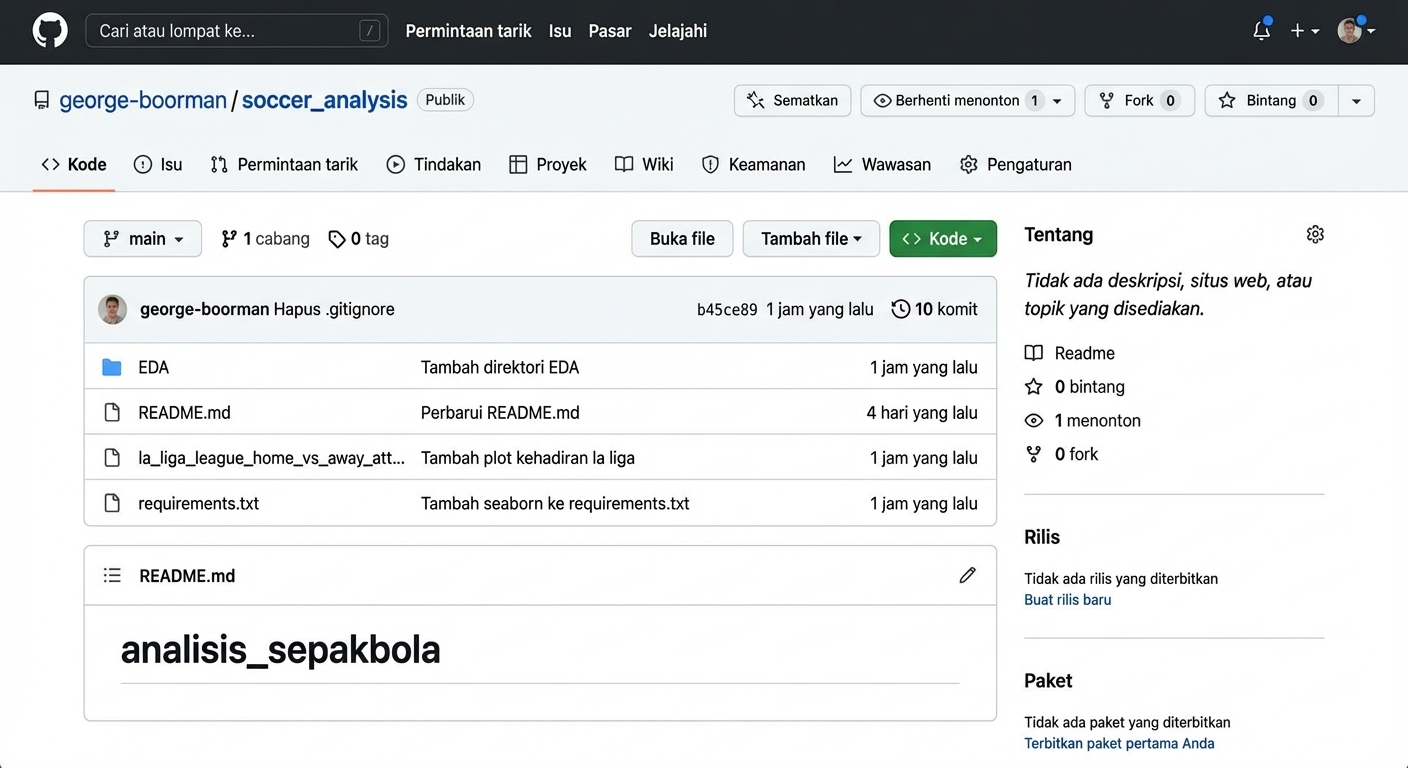This screenshot has height=768, width=1408.
Task: Open the README outline list icon
Action: point(112,575)
